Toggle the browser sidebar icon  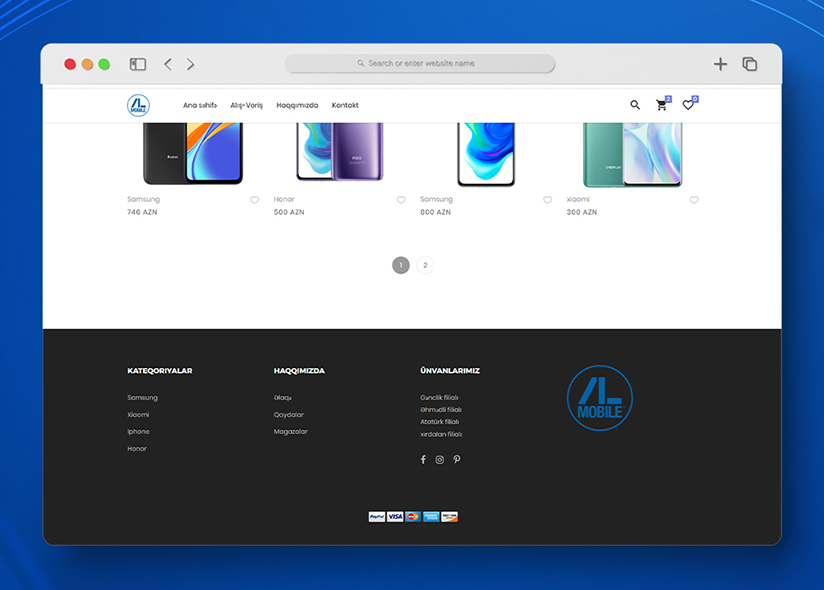coord(138,64)
